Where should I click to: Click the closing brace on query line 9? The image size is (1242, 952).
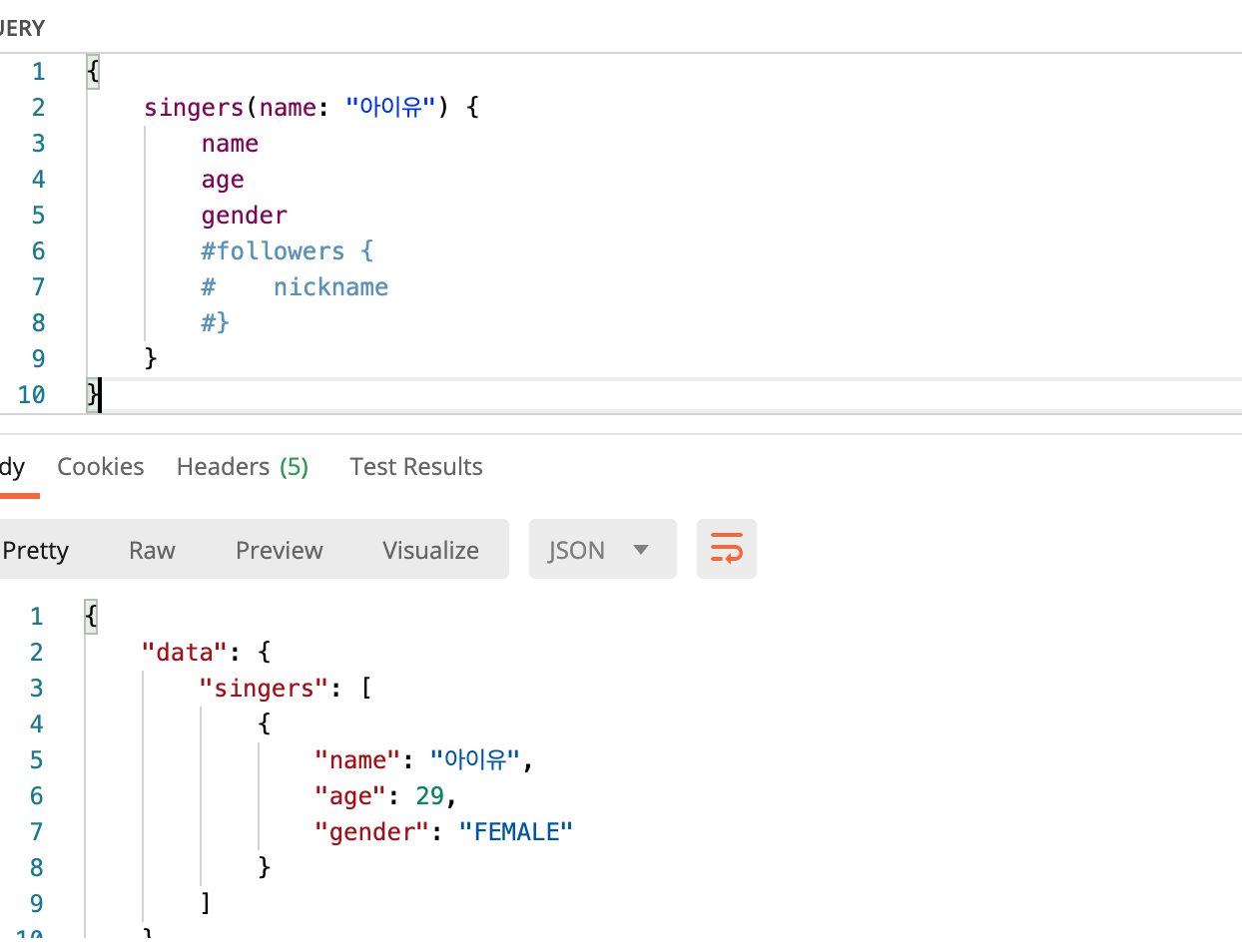point(151,358)
